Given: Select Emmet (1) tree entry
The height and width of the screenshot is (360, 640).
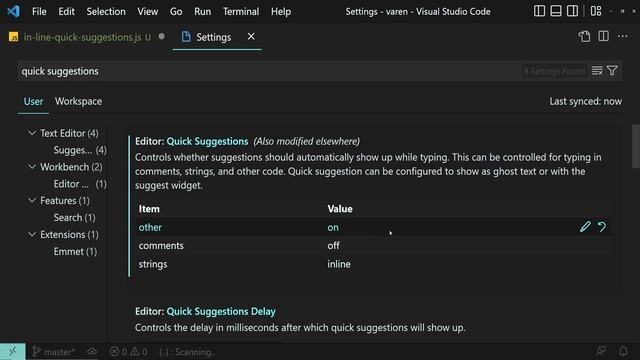Looking at the screenshot, I should coord(75,251).
